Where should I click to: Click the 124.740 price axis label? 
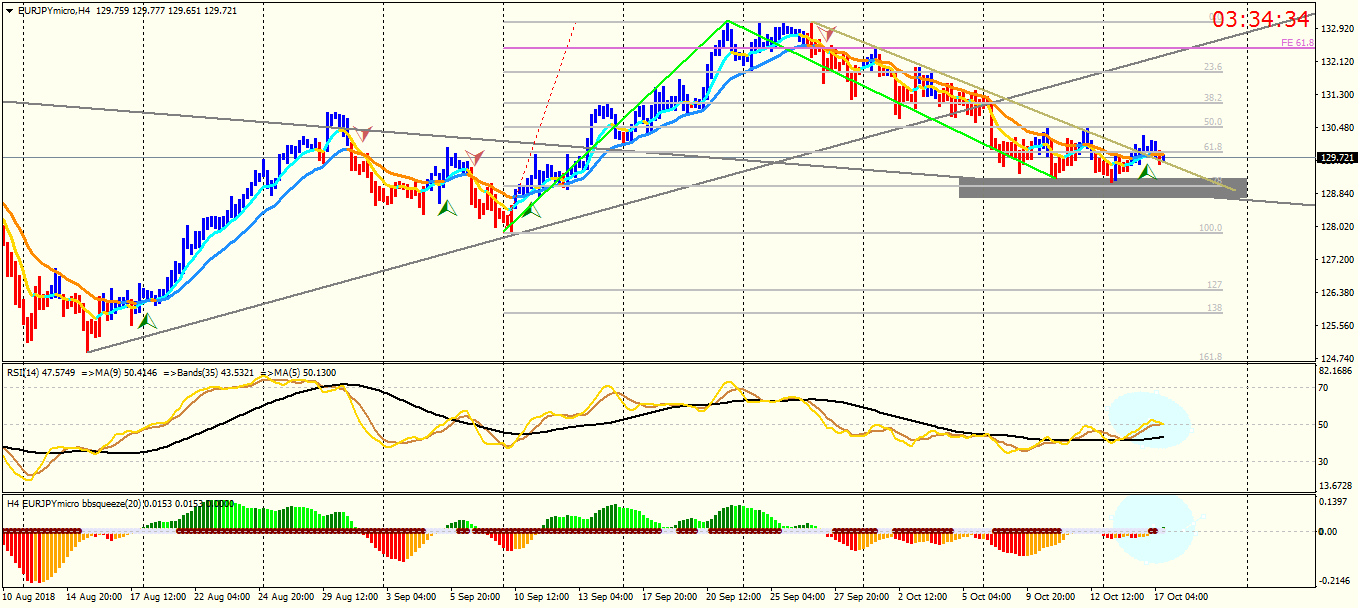1337,359
